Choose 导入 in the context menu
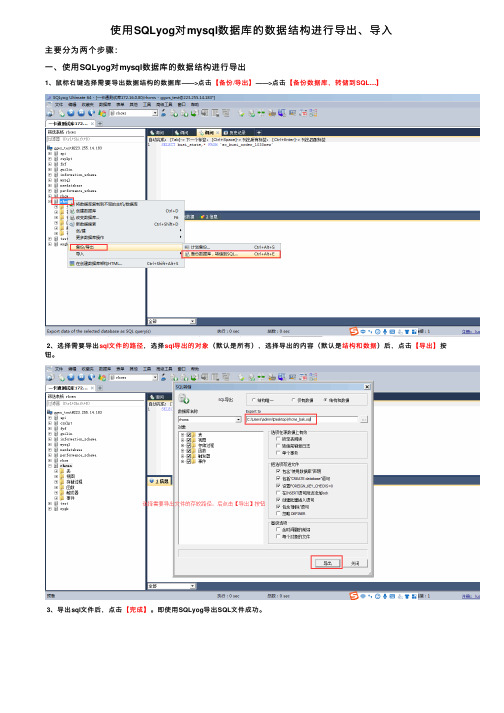This screenshot has width=504, height=713. click(x=125, y=254)
